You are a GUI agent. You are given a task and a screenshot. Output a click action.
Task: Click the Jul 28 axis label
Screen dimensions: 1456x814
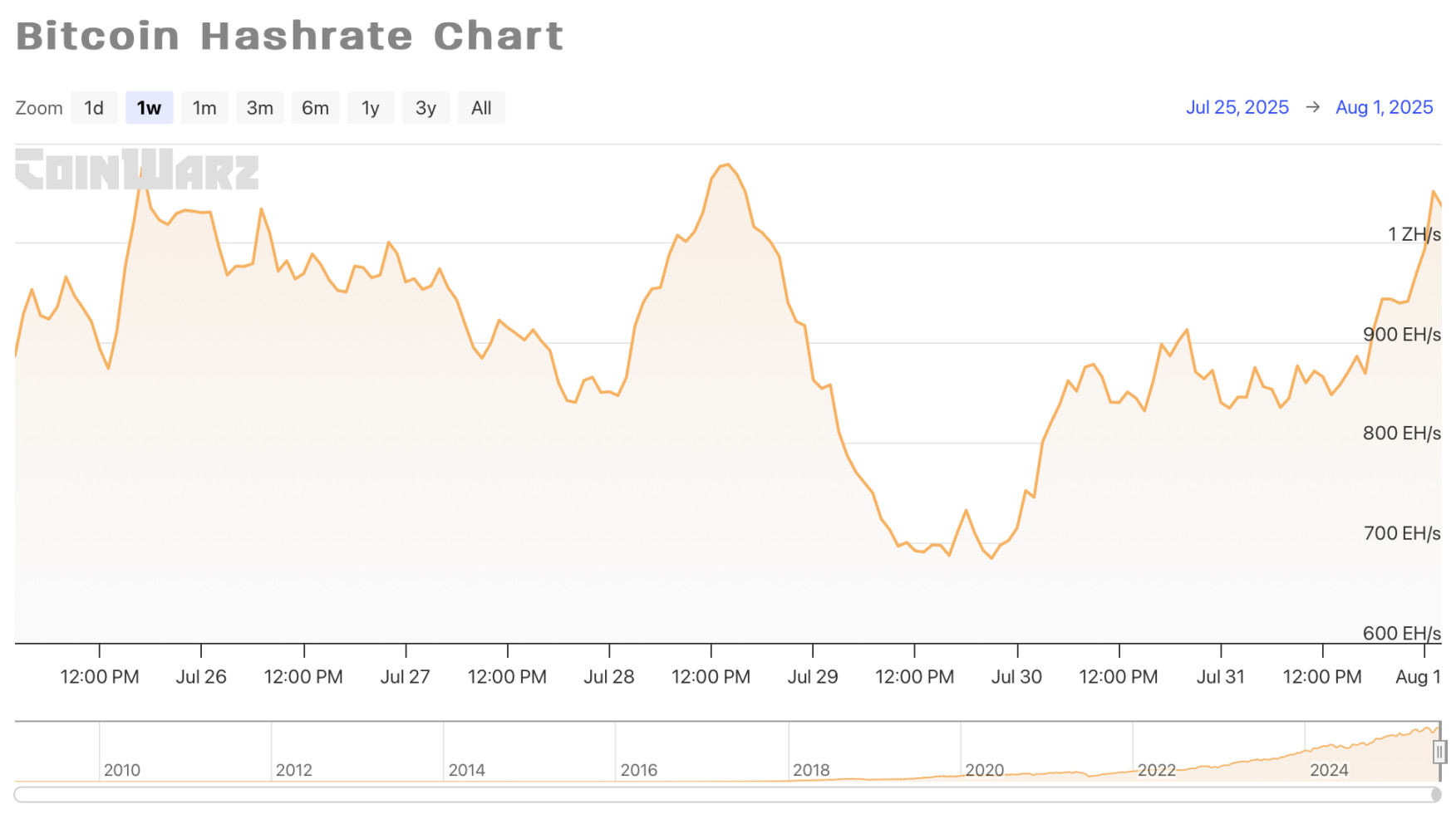[608, 677]
